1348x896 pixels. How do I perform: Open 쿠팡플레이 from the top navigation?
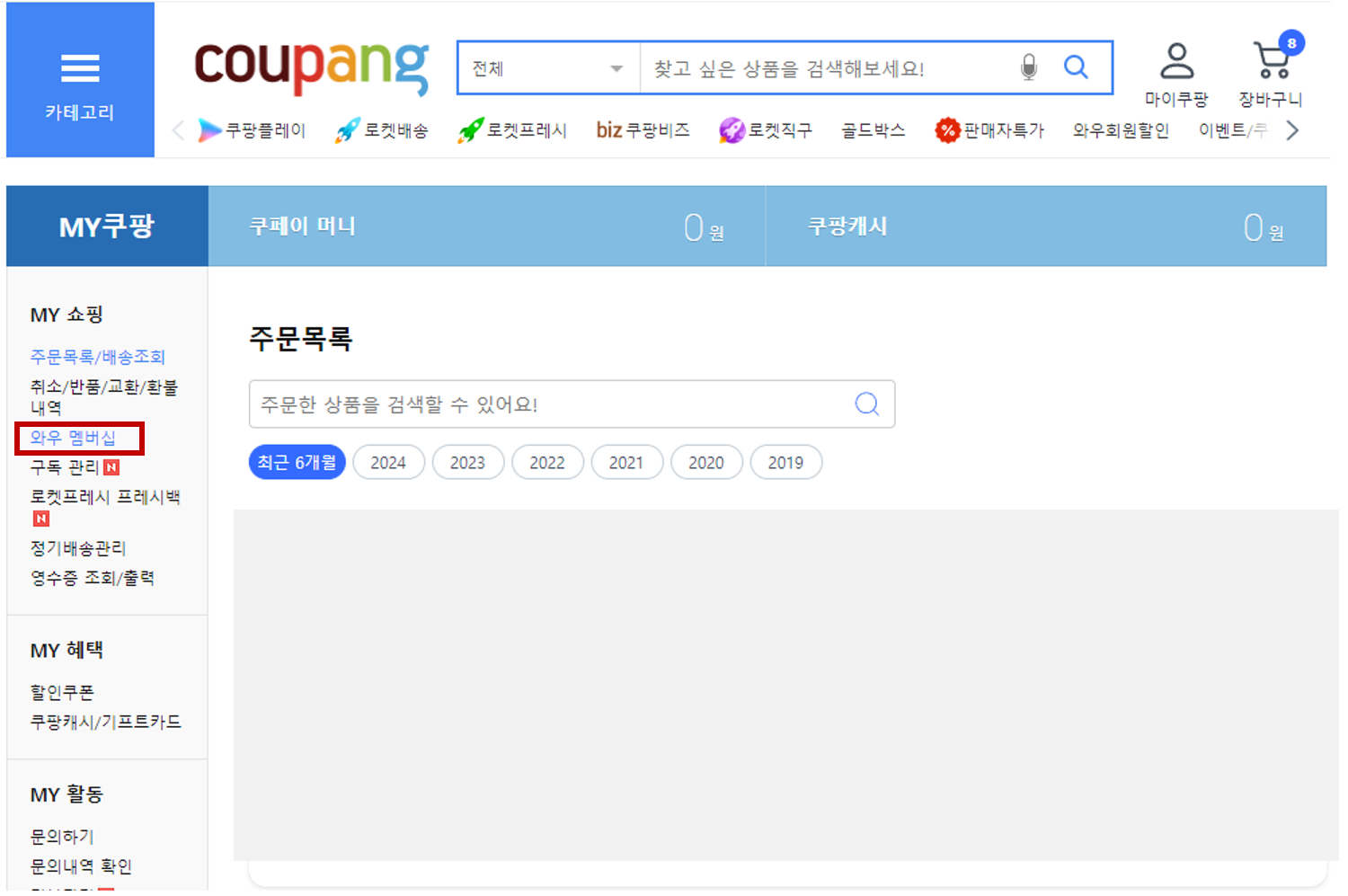tap(253, 129)
